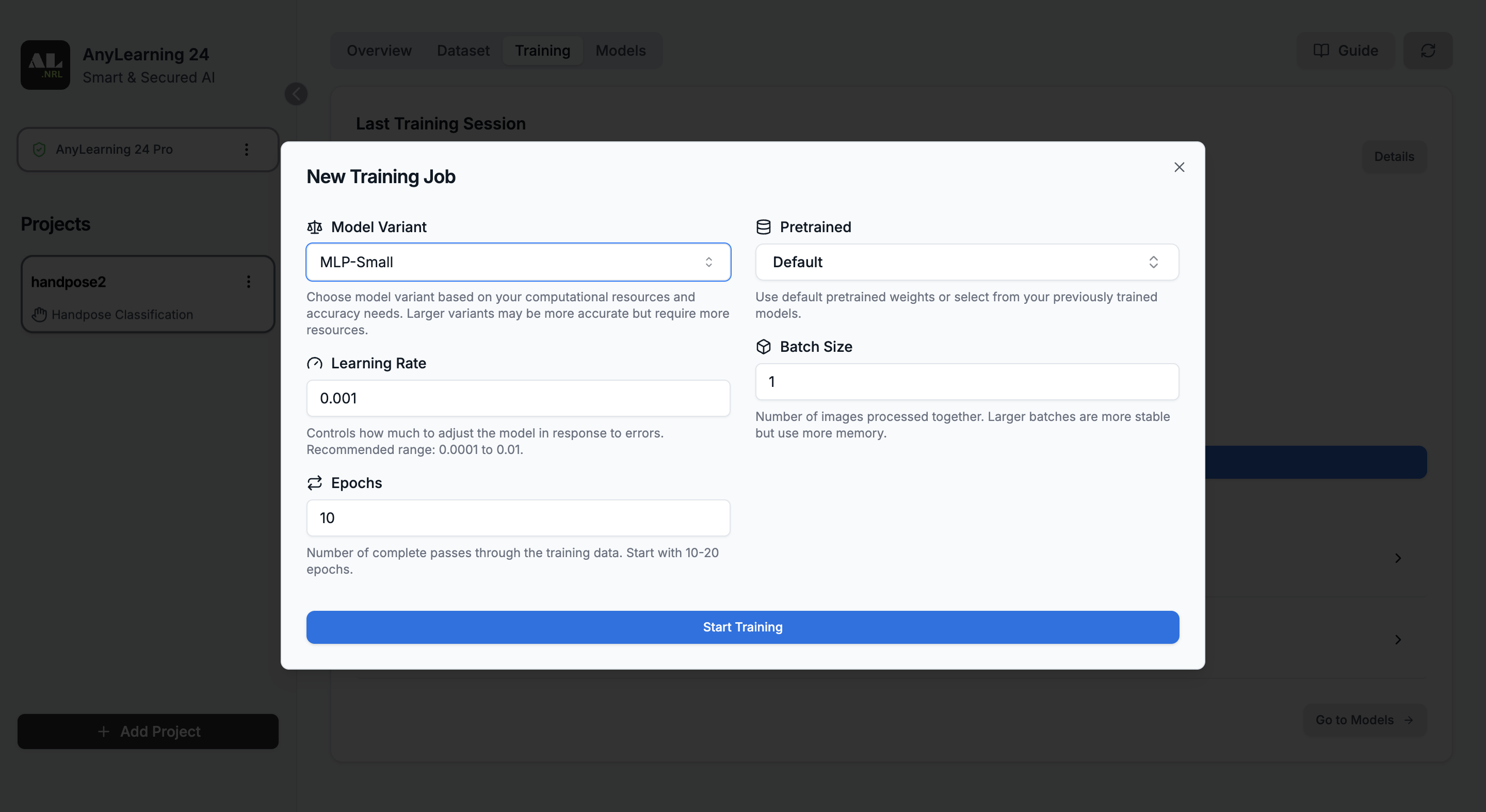This screenshot has width=1486, height=812.
Task: Open the Guide button
Action: click(1345, 51)
